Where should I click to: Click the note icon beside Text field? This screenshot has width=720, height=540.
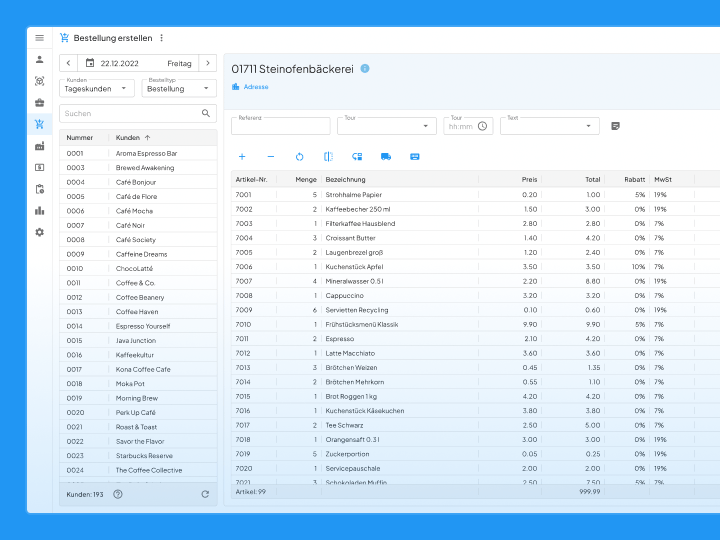click(615, 126)
